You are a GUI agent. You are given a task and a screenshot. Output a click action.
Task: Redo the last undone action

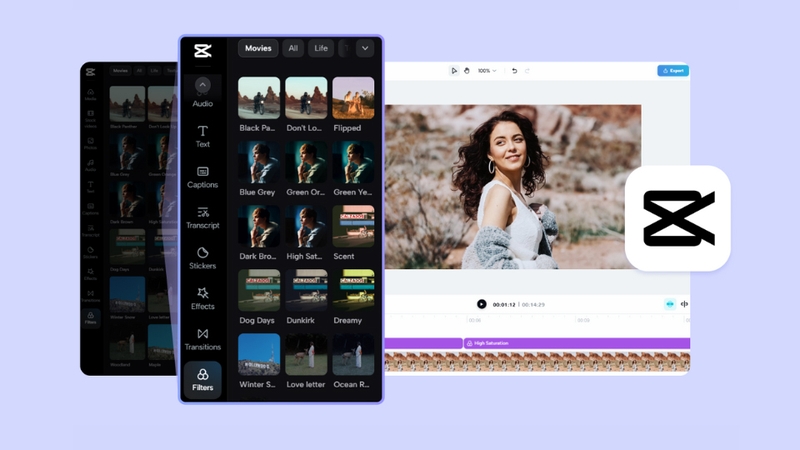click(527, 71)
